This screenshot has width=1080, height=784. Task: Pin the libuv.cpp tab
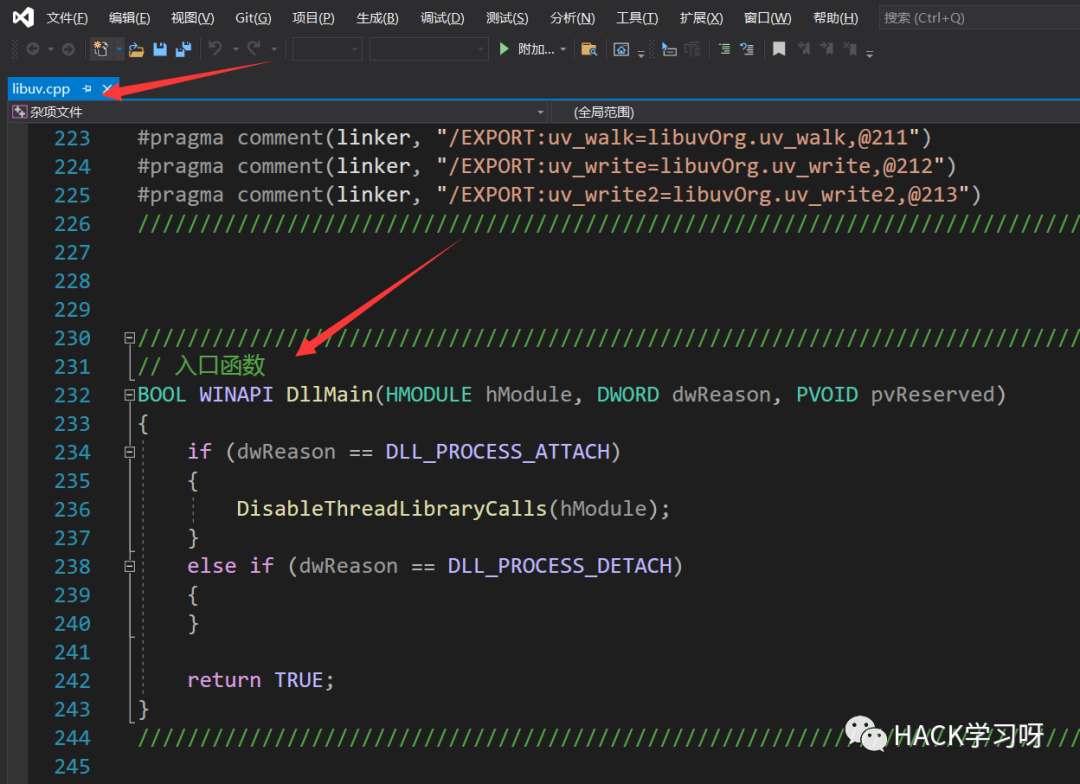click(87, 89)
